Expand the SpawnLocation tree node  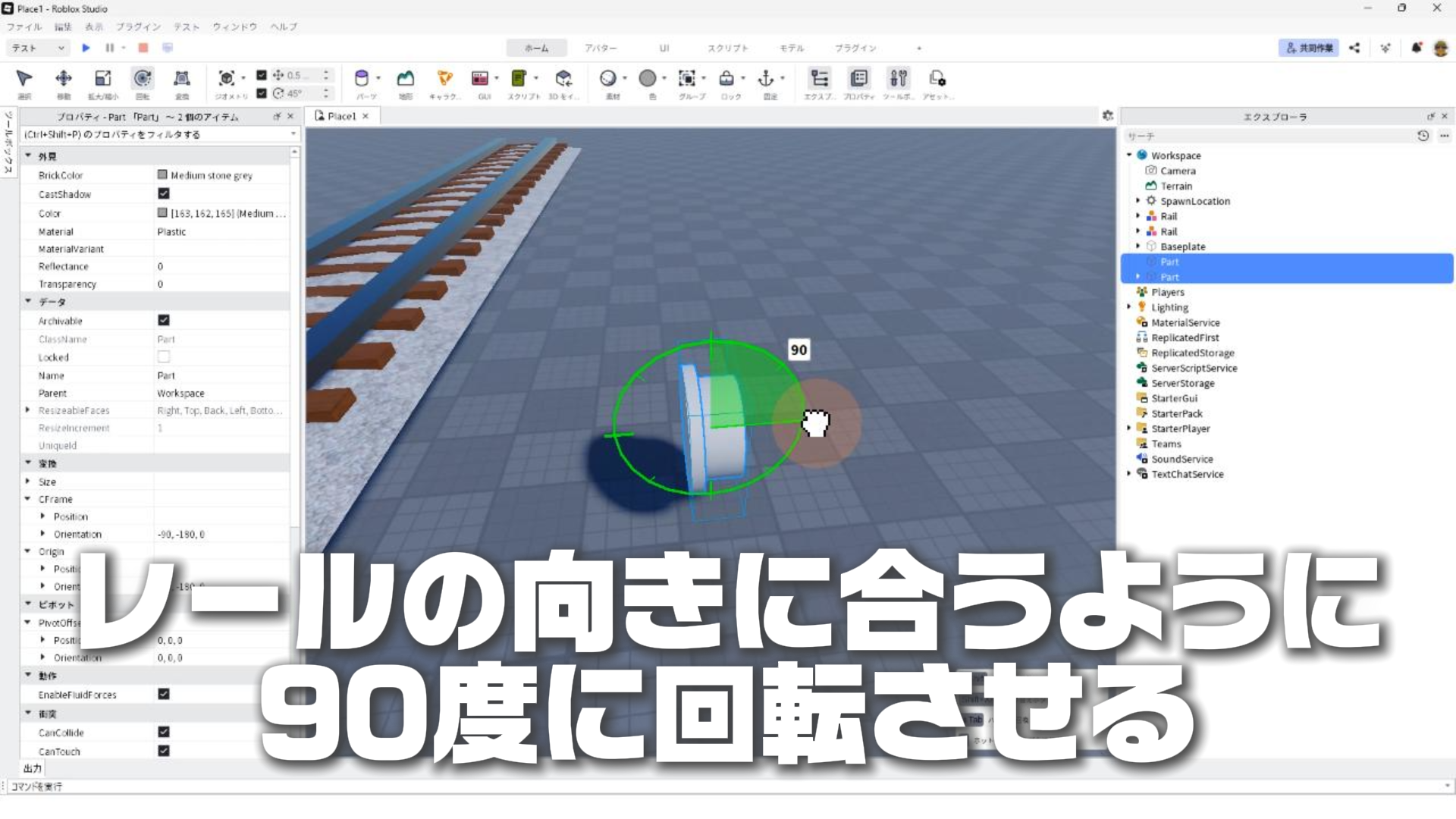coord(1138,201)
